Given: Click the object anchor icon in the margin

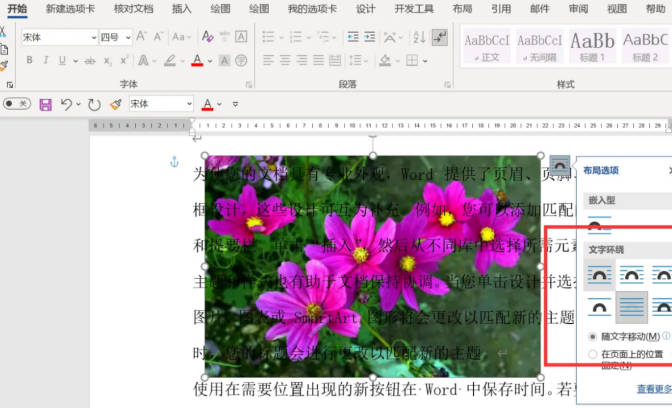Looking at the screenshot, I should pos(174,162).
